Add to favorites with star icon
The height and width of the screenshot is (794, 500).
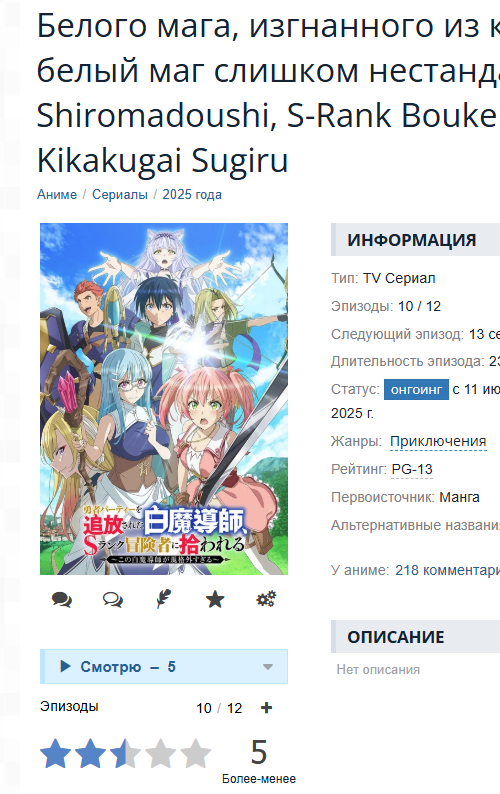click(215, 600)
